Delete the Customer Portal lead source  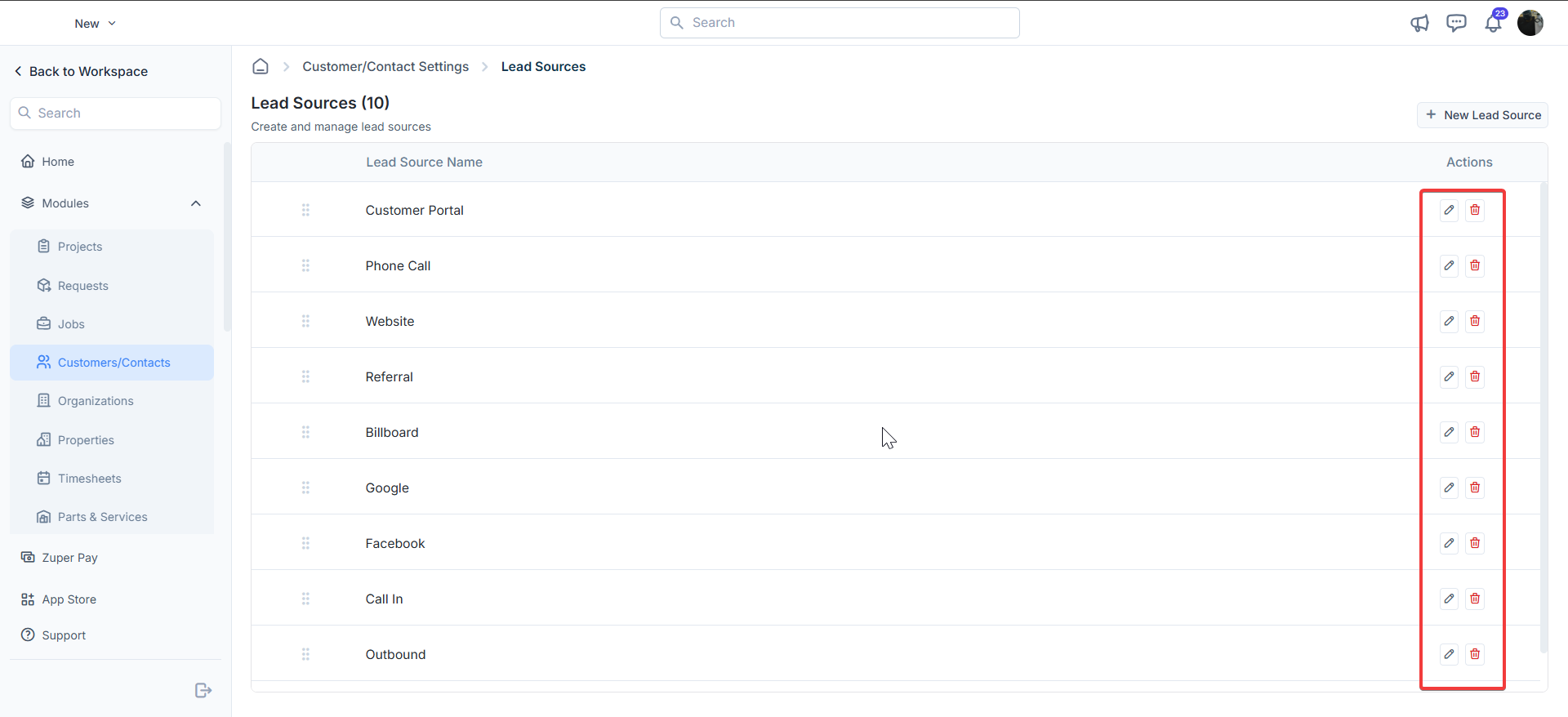[x=1475, y=210]
